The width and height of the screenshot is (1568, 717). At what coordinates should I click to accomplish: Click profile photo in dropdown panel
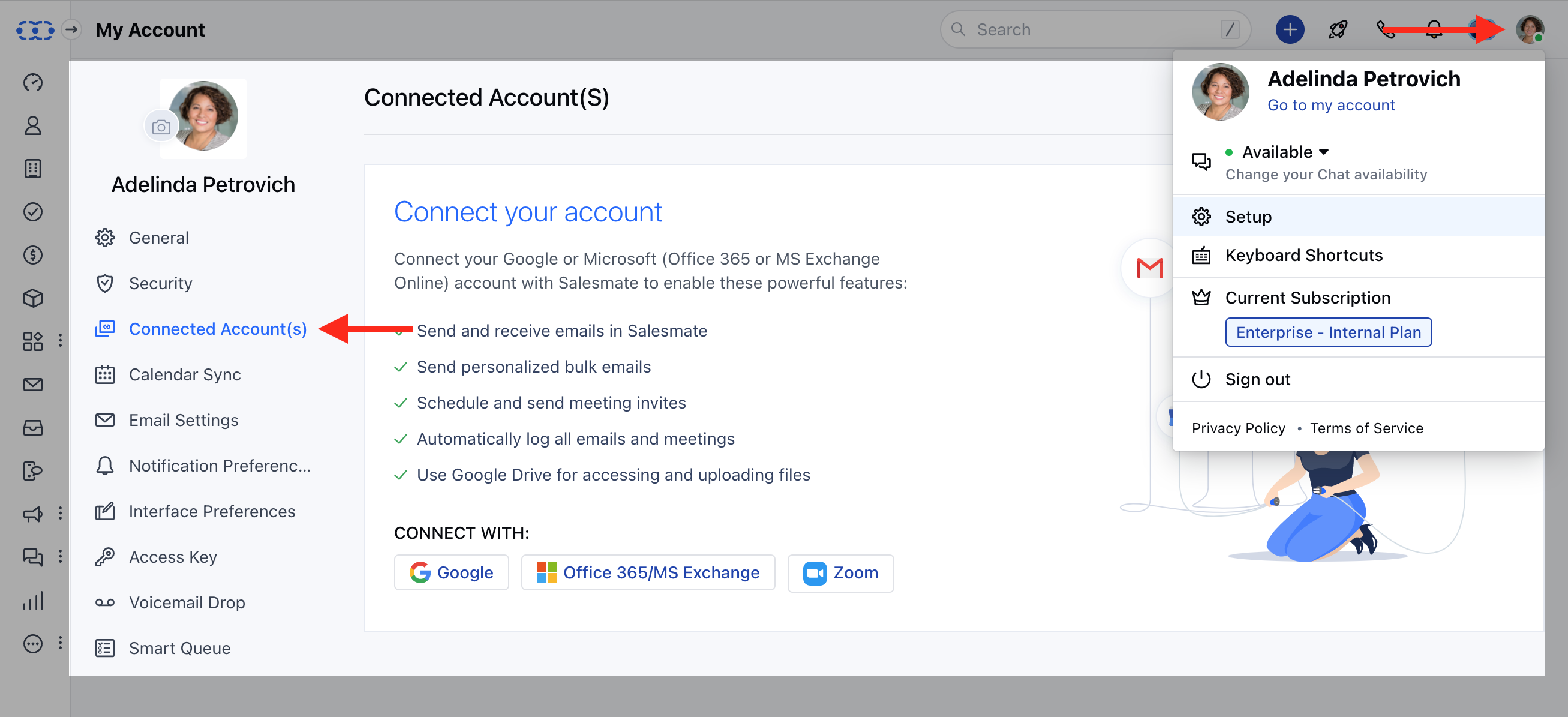click(x=1220, y=92)
